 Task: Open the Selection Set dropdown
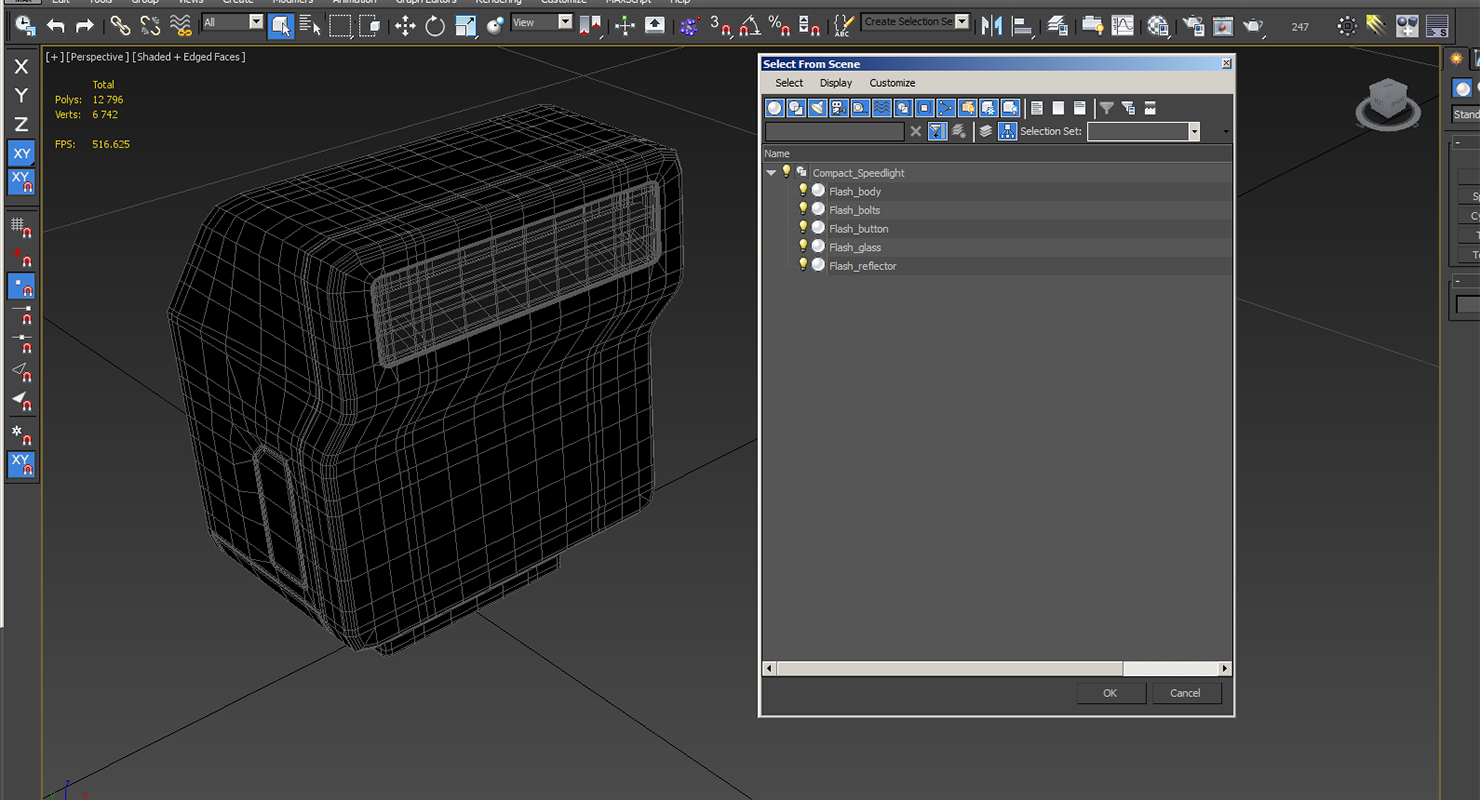pos(1193,131)
